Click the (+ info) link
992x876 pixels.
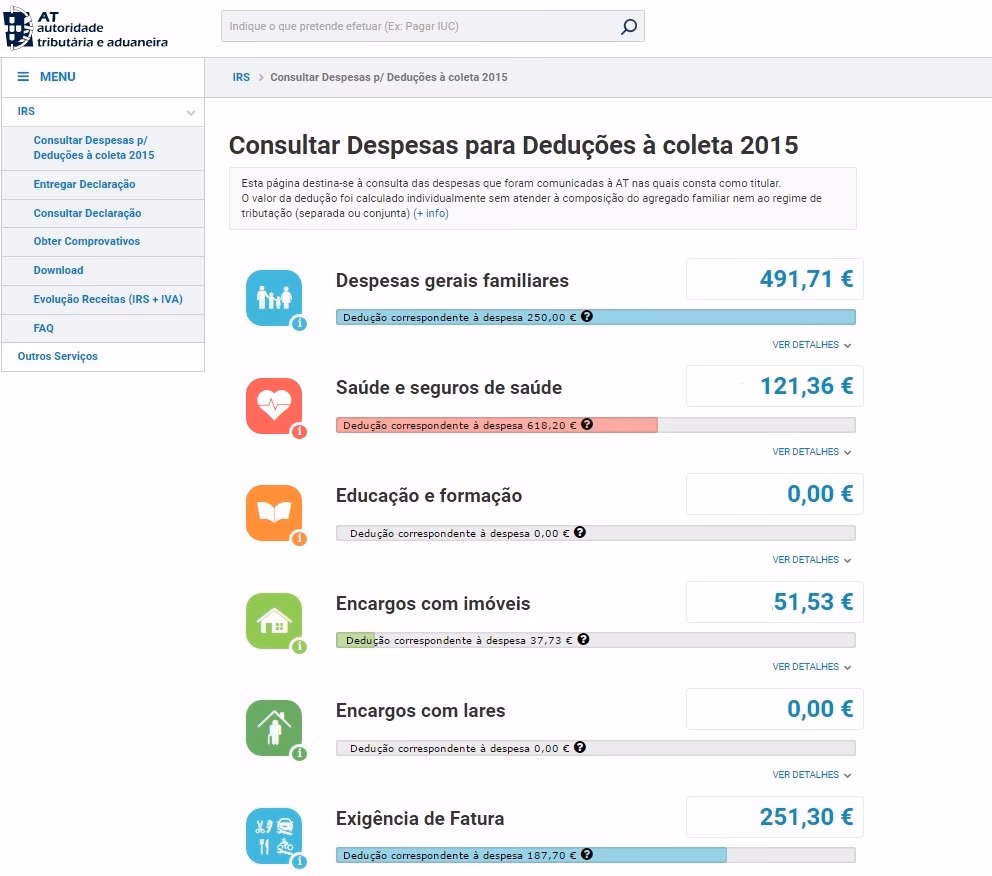tap(431, 214)
